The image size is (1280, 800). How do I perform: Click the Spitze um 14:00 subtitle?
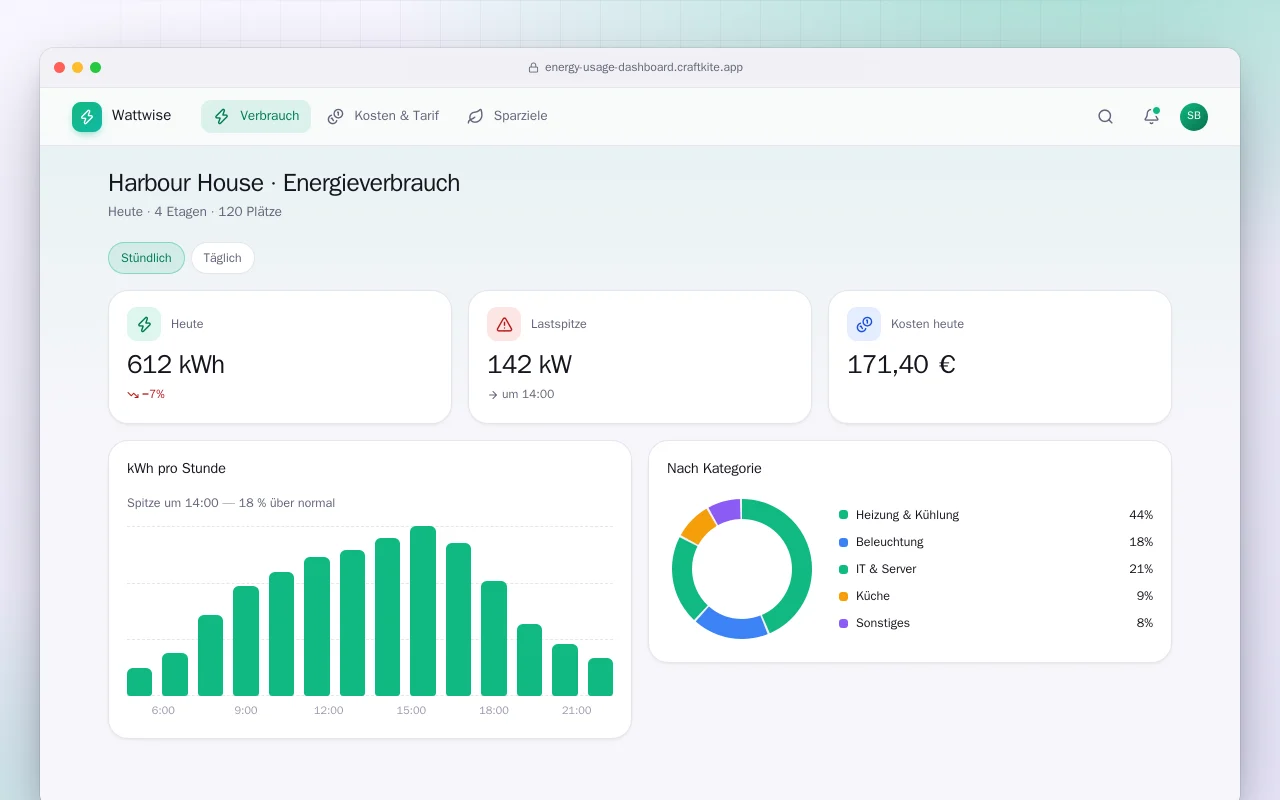(231, 503)
